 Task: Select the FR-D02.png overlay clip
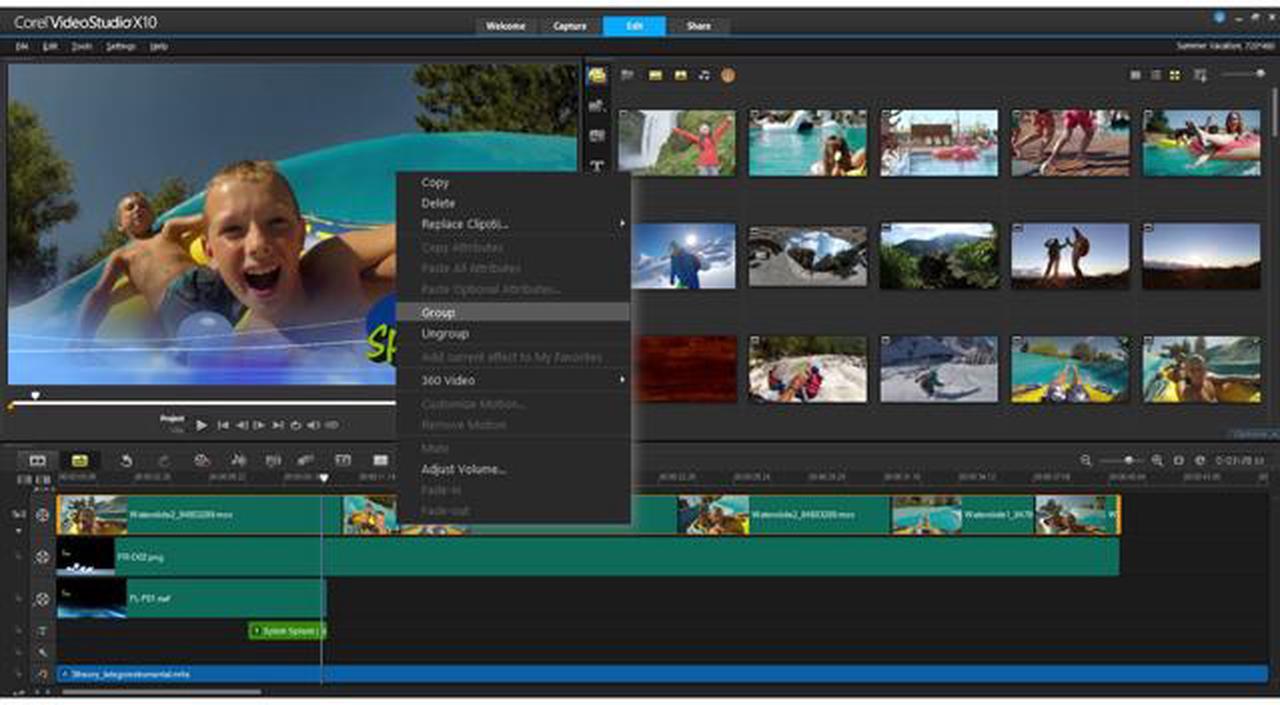coord(588,557)
